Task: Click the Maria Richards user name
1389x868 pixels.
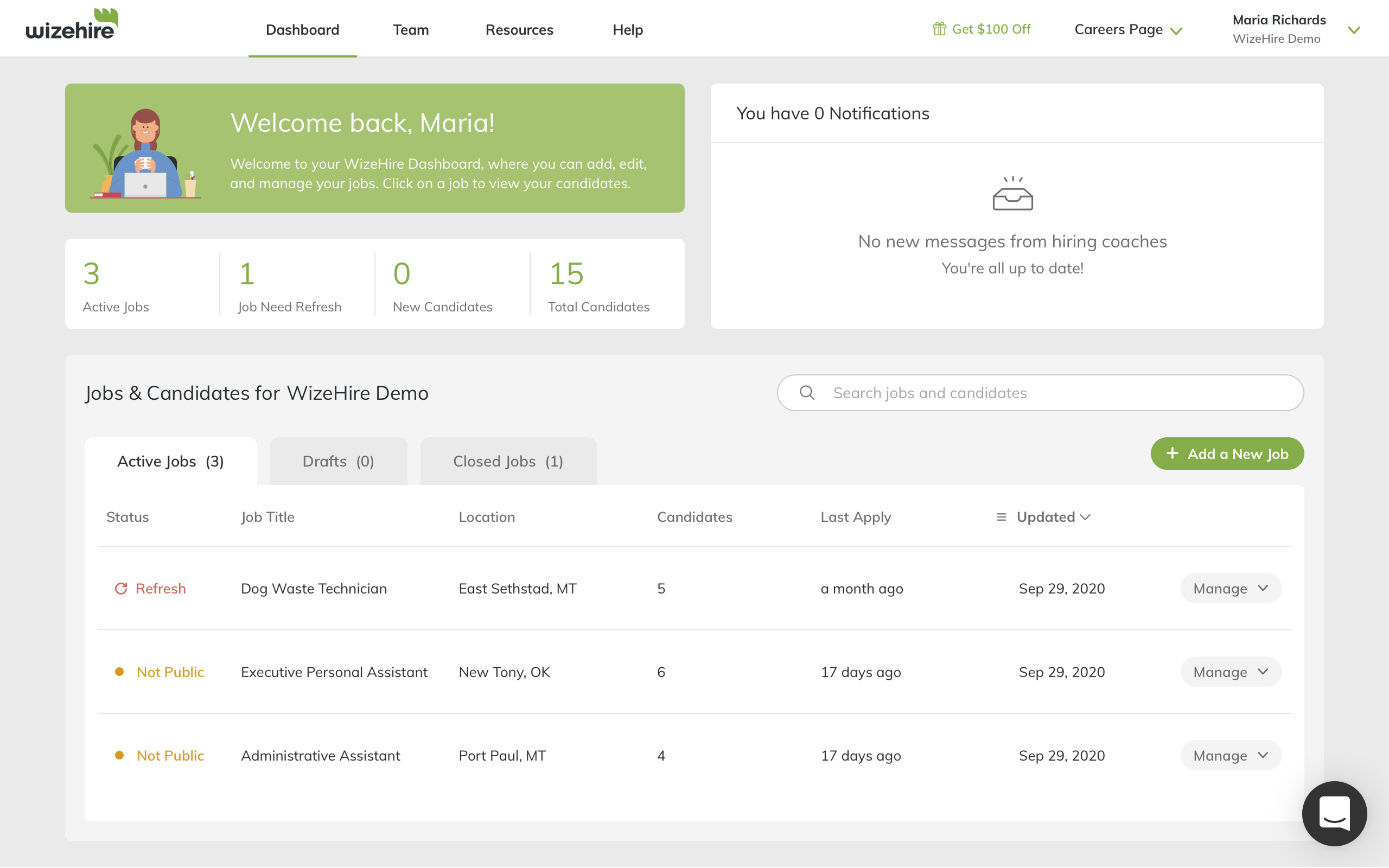Action: click(1279, 20)
